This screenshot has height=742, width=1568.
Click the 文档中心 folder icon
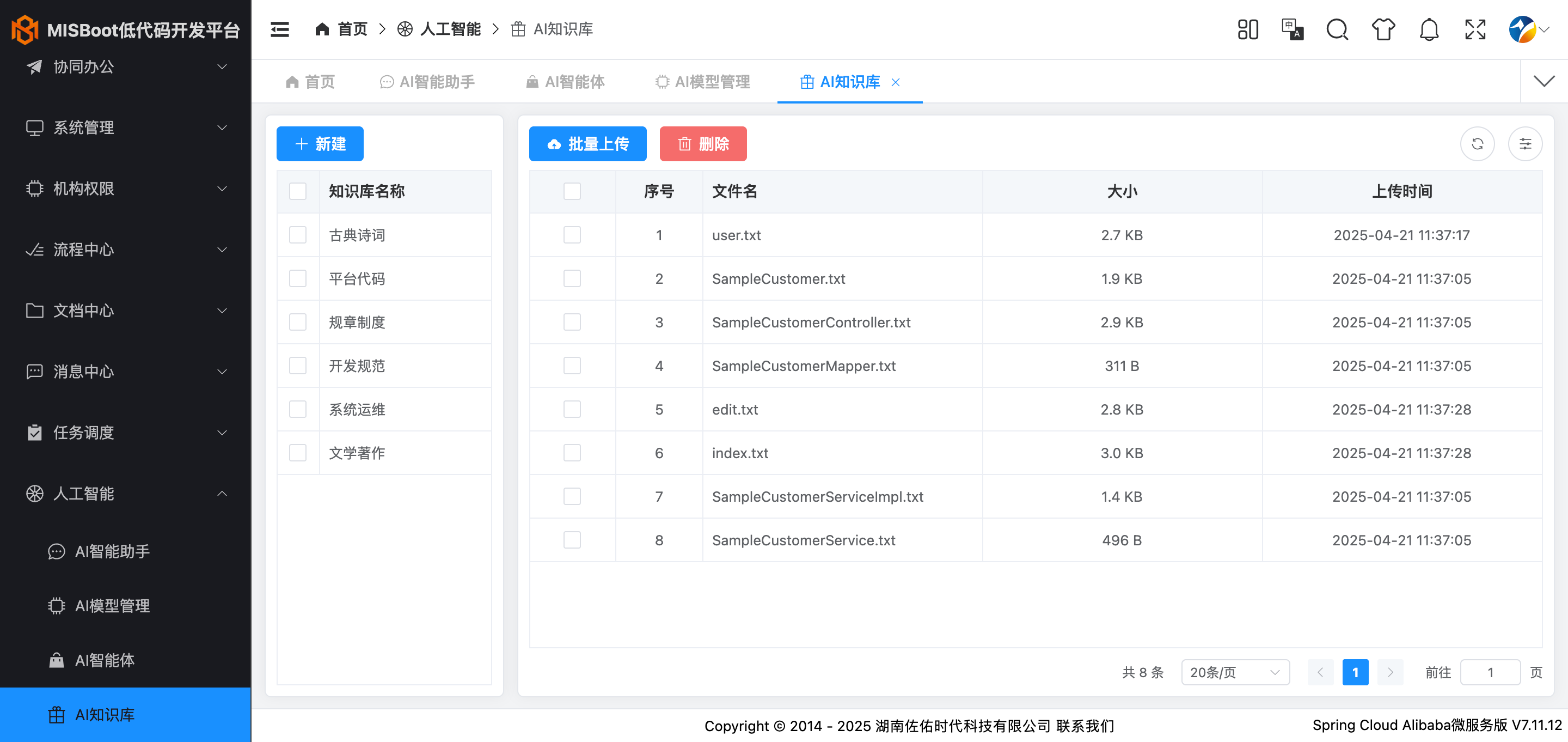(35, 310)
